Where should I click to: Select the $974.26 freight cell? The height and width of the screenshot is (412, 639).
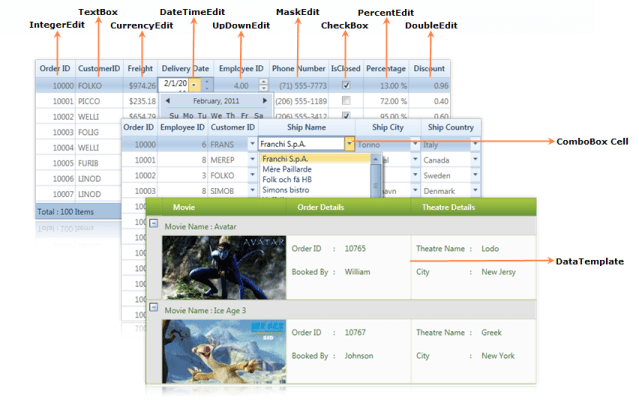140,86
